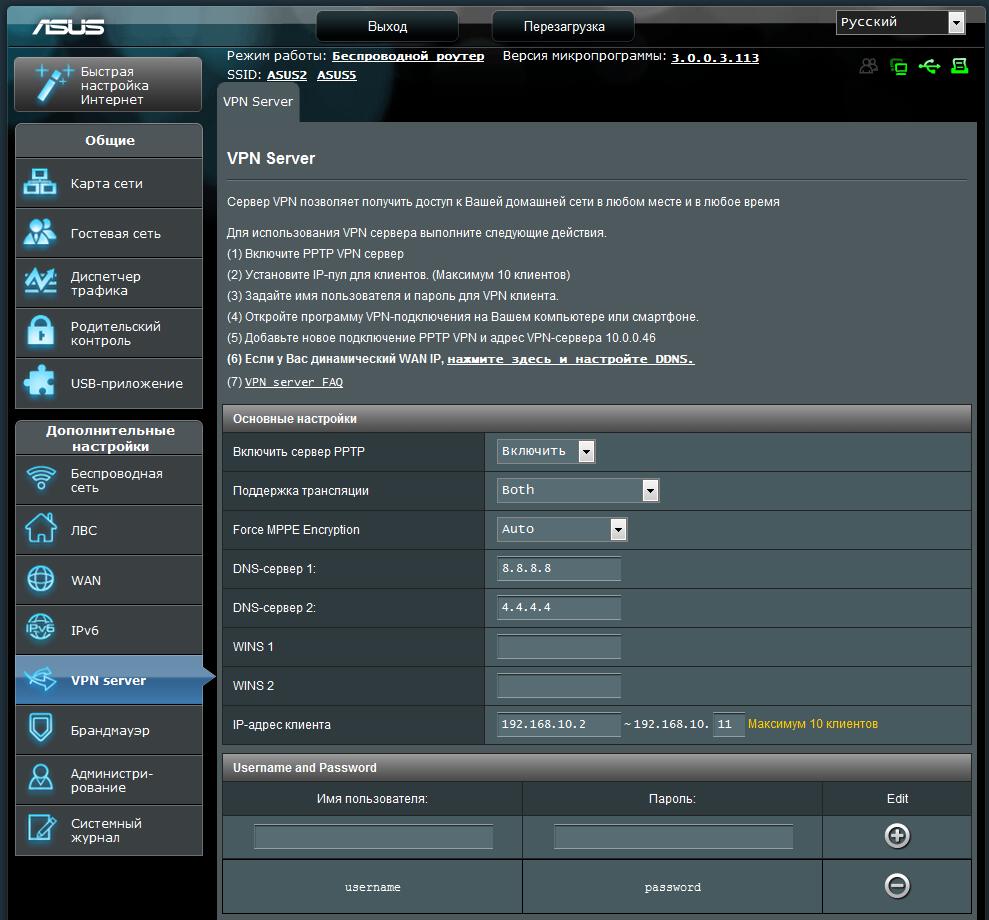The image size is (989, 920).
Task: Open Карта сети network map icon
Action: pos(40,182)
